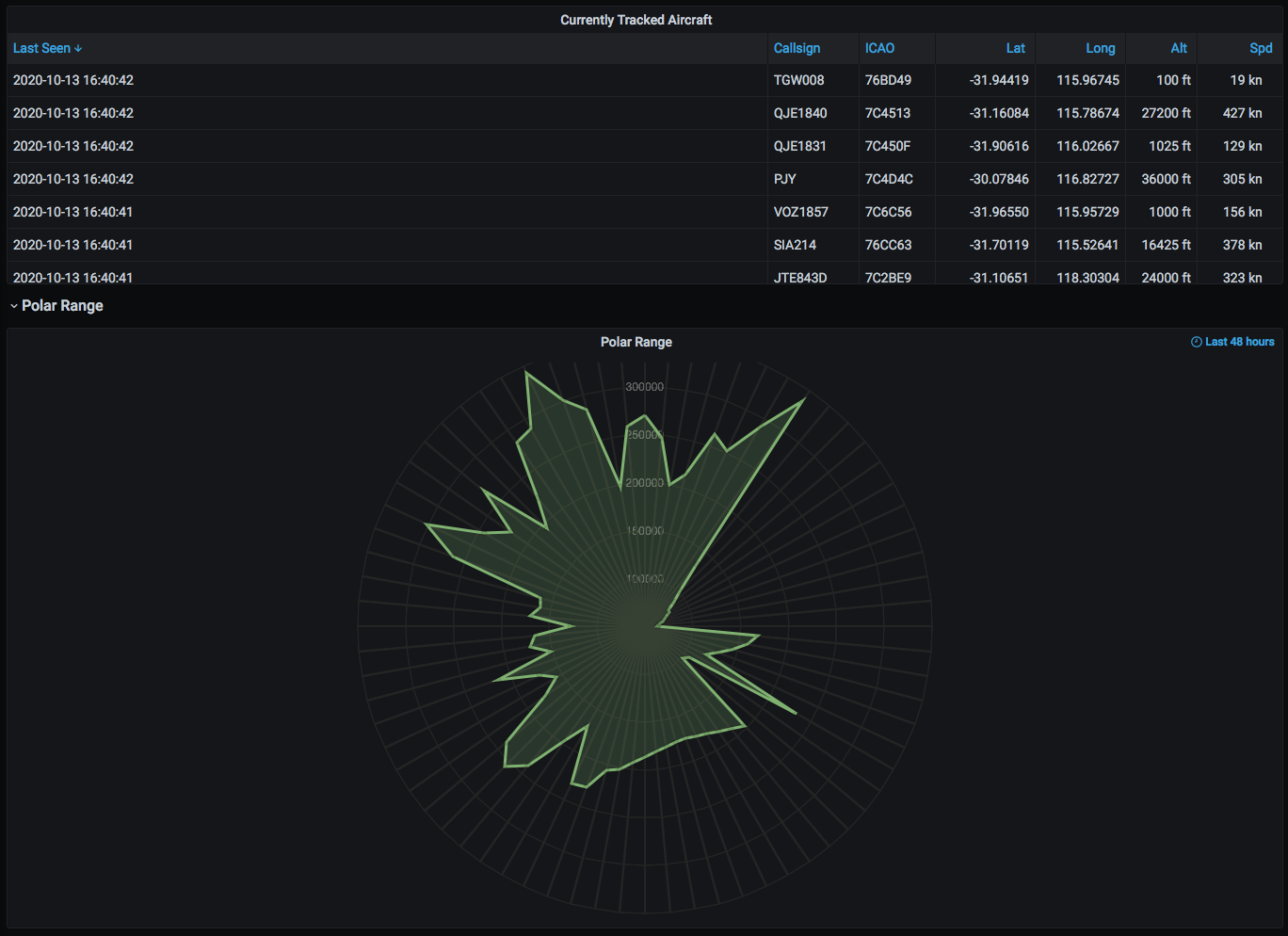Select callsign QJE1831 cell
The image size is (1288, 936).
799,146
